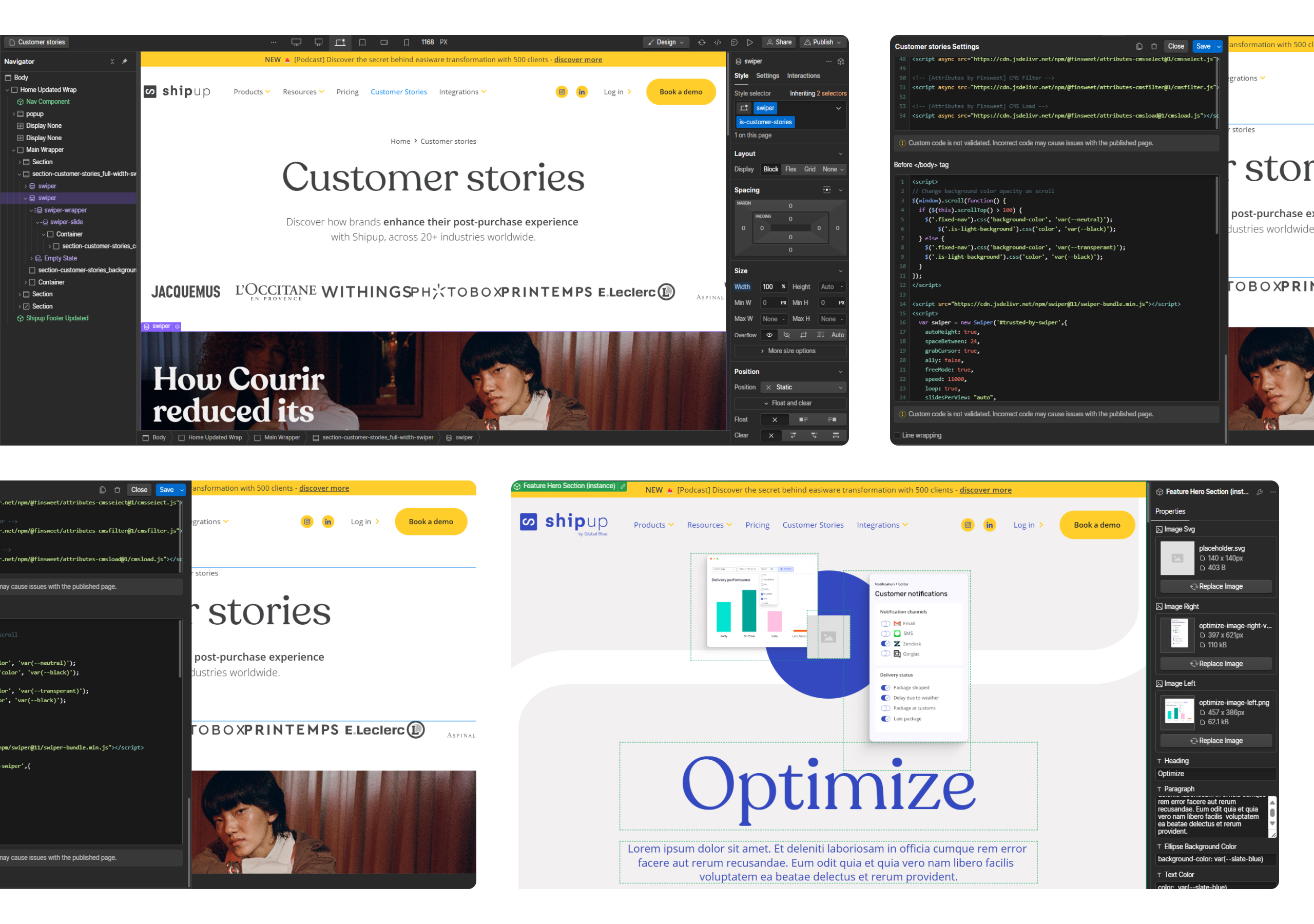Click the Publish button
The width and height of the screenshot is (1314, 924).
[x=822, y=43]
